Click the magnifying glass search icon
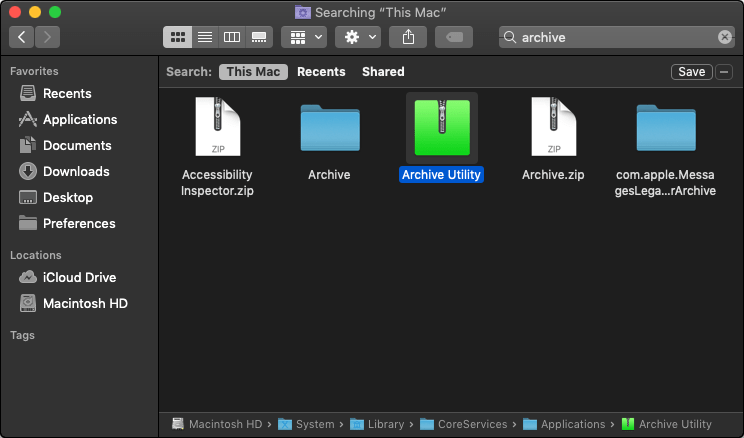 point(510,37)
